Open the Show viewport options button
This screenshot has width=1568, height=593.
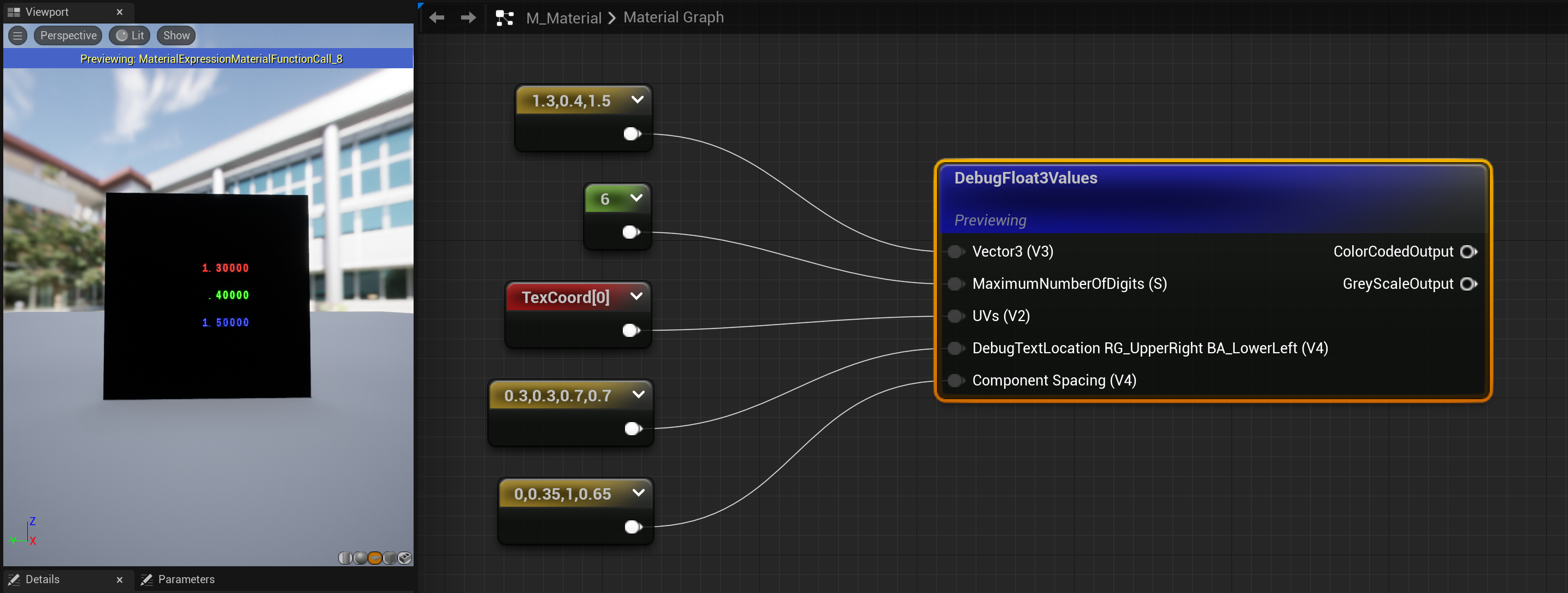click(176, 35)
